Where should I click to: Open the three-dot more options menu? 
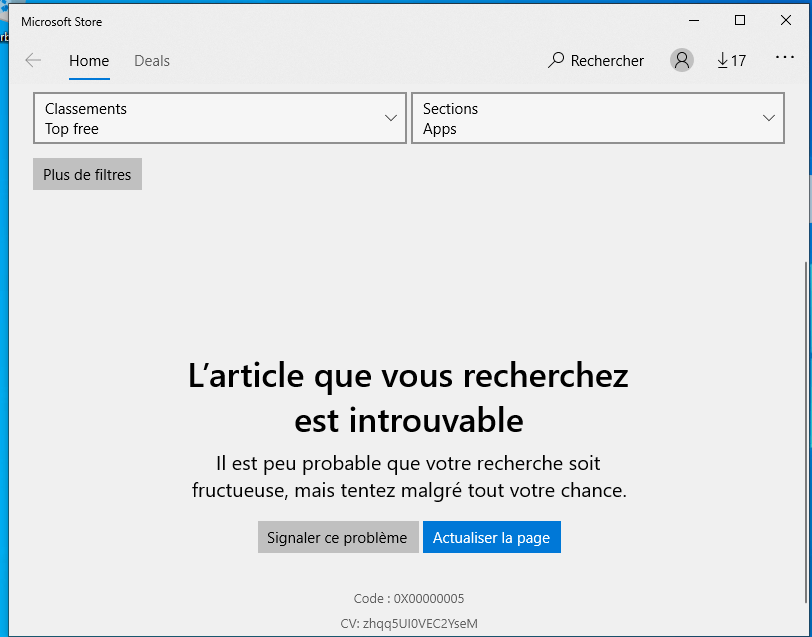tap(785, 57)
